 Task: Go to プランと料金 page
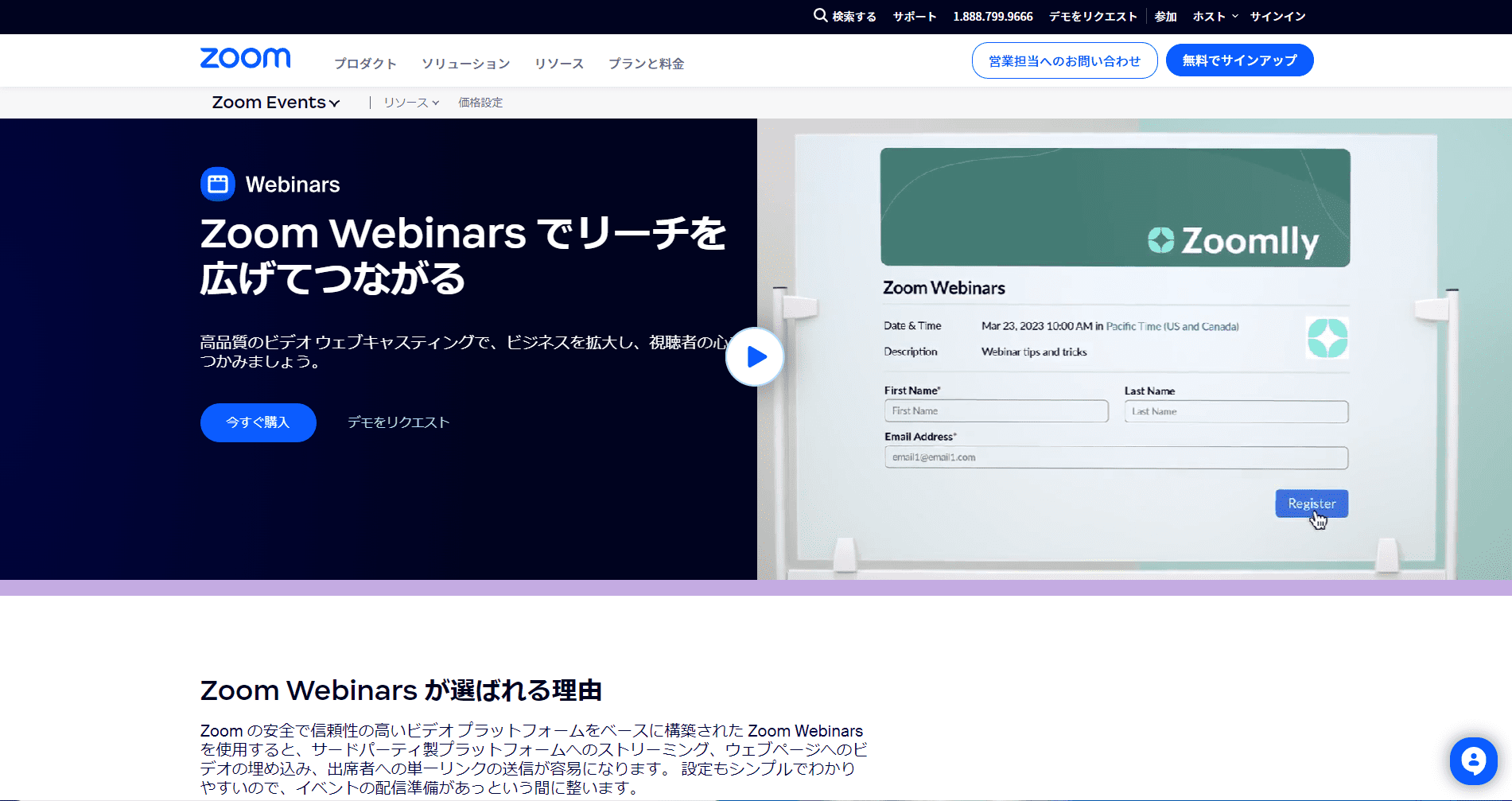coord(646,64)
